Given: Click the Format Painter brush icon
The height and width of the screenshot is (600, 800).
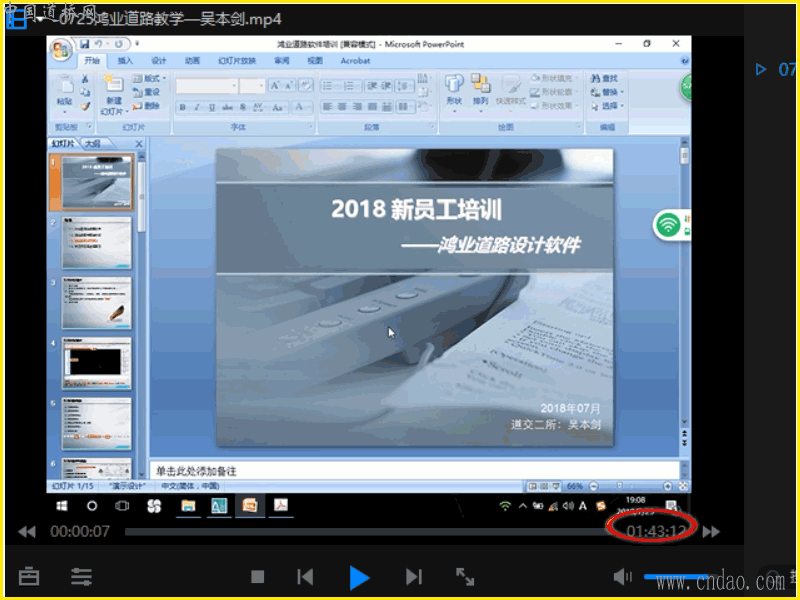Looking at the screenshot, I should click(x=85, y=106).
